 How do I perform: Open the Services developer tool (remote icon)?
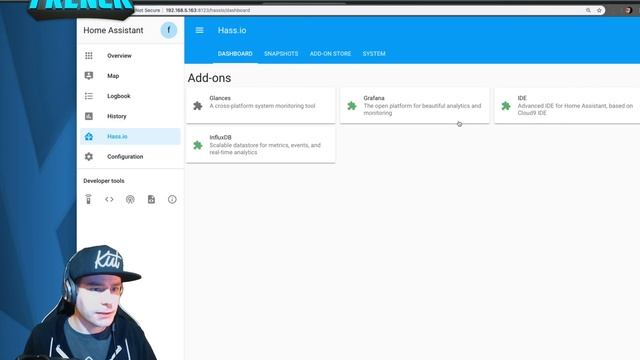point(88,199)
